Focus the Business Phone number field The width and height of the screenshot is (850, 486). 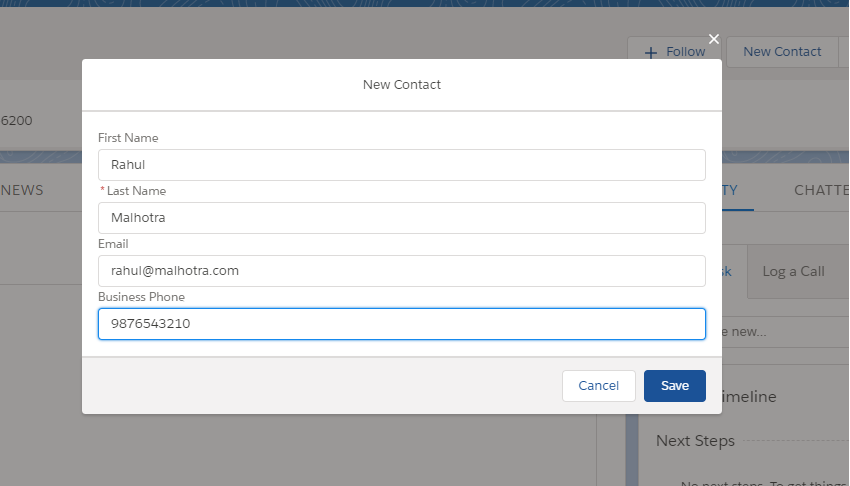click(x=402, y=324)
